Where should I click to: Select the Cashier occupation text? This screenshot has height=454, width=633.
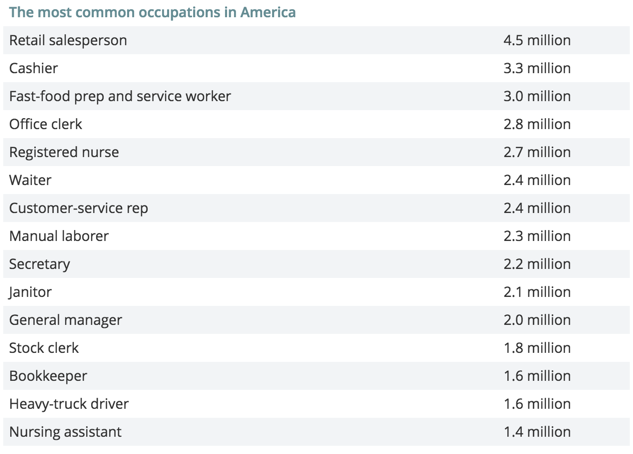pyautogui.click(x=34, y=68)
